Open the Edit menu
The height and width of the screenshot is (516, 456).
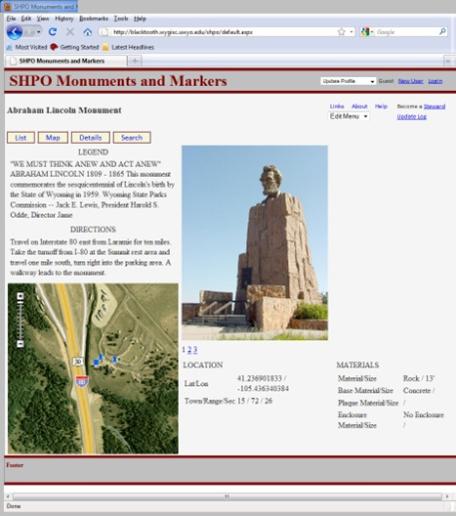coord(26,19)
